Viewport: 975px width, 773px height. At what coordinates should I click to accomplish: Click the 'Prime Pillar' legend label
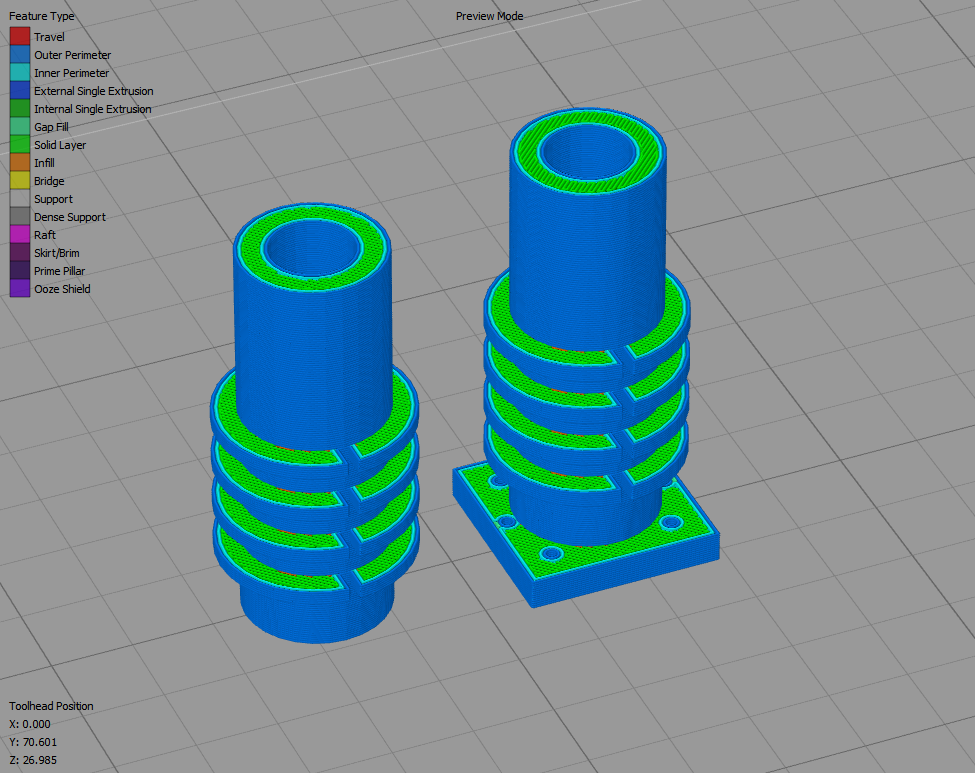pos(59,271)
